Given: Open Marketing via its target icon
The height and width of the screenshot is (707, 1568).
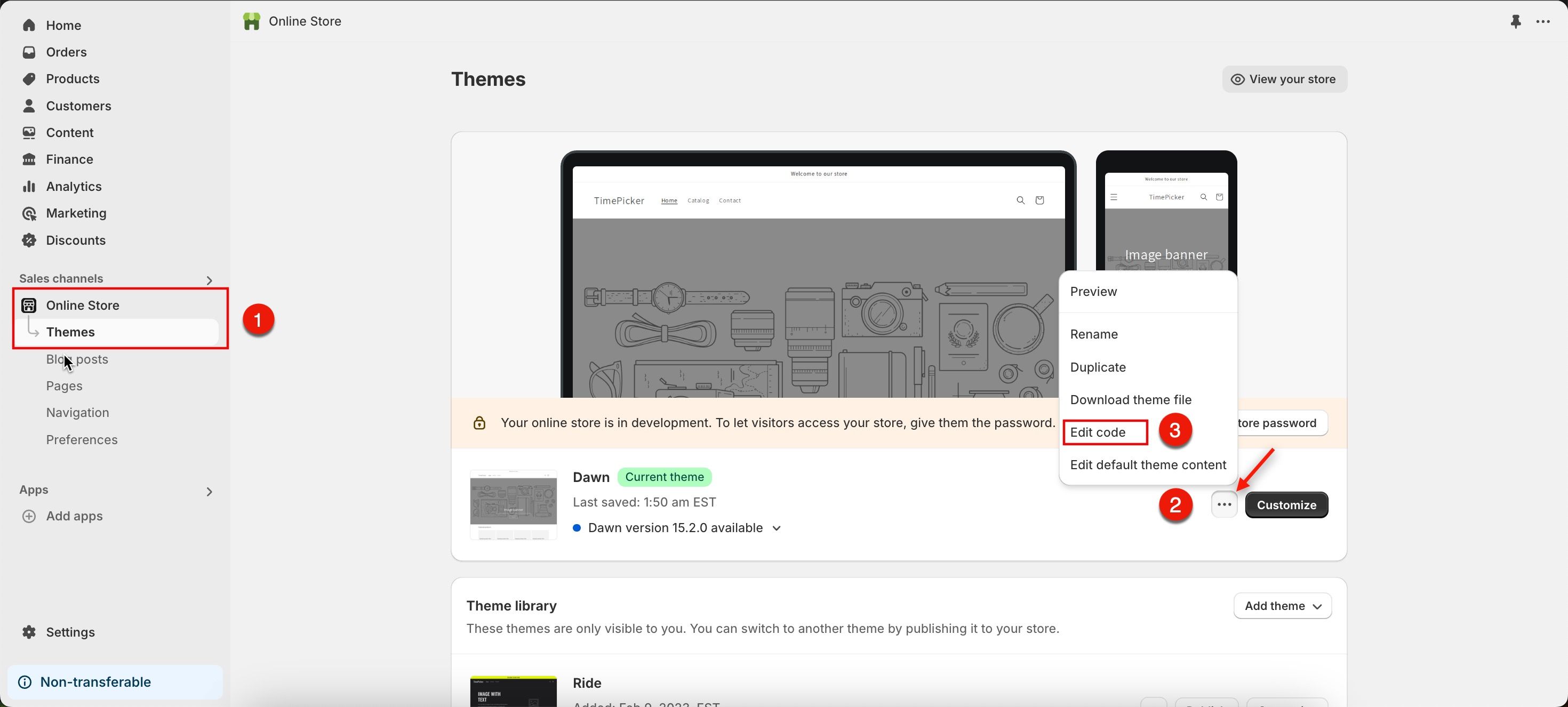Looking at the screenshot, I should click(29, 213).
